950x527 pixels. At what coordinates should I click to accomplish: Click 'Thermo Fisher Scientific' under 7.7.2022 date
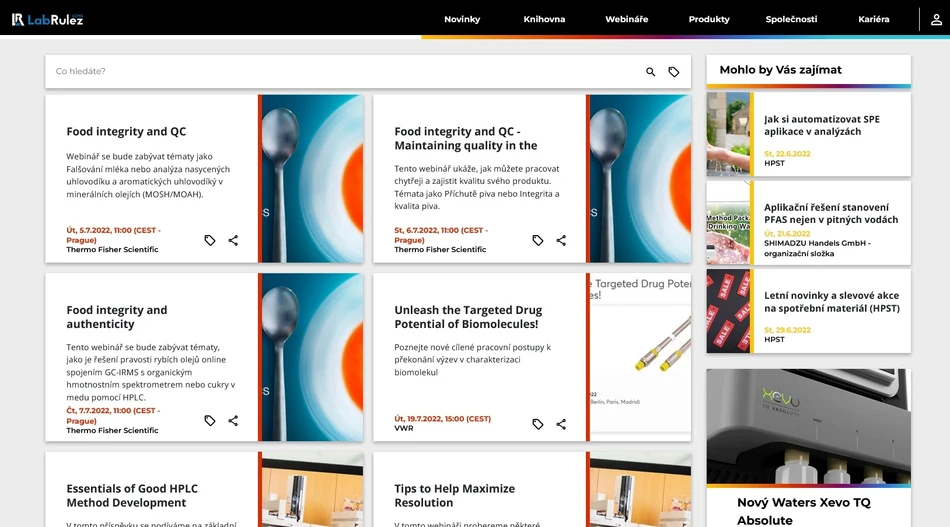(x=112, y=431)
